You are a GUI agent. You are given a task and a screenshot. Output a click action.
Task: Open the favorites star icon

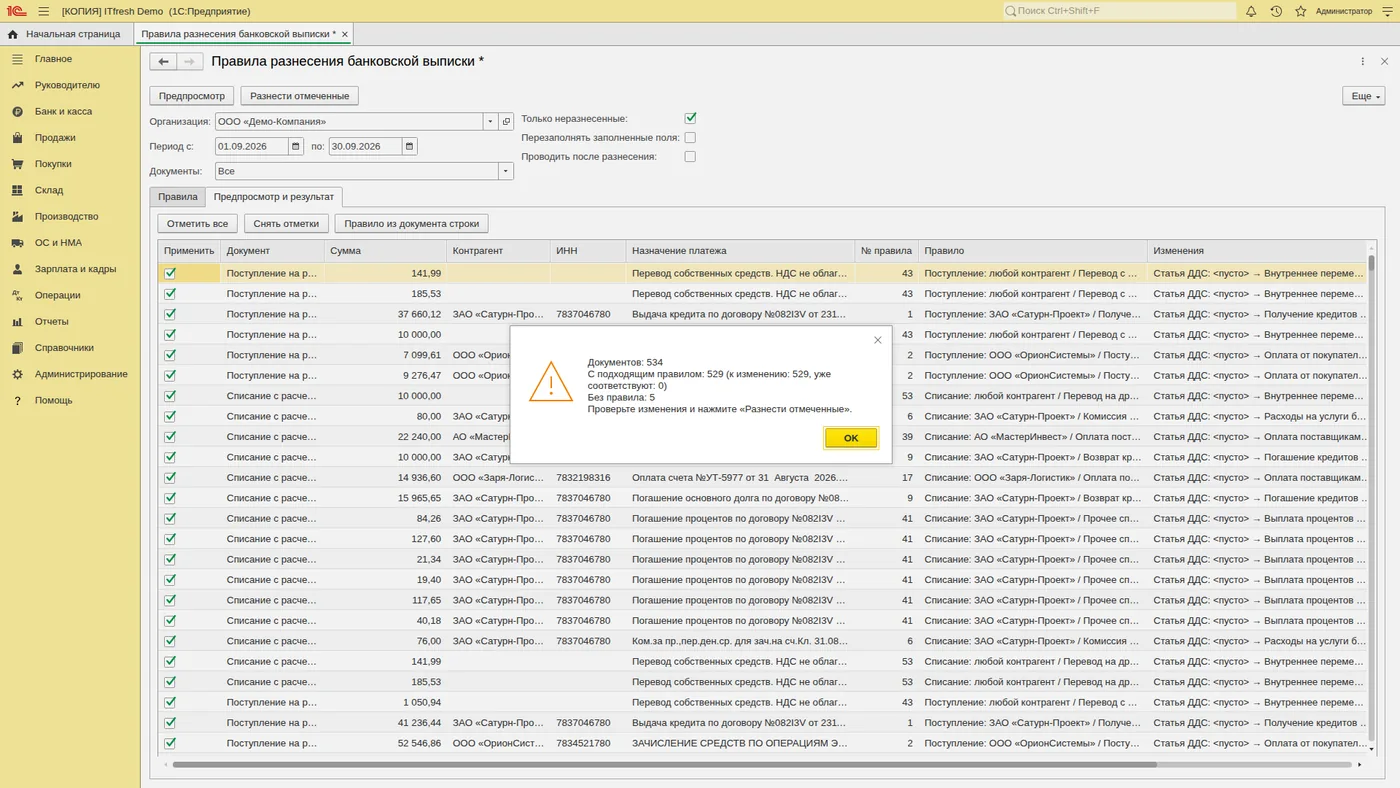point(1301,11)
